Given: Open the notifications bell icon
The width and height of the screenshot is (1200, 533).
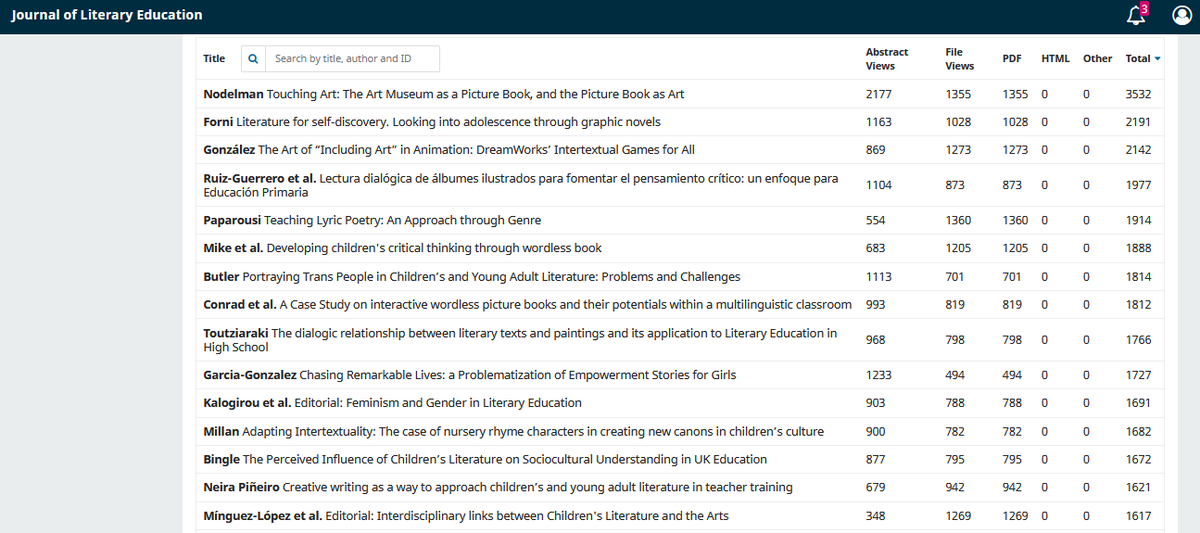Looking at the screenshot, I should pyautogui.click(x=1136, y=15).
